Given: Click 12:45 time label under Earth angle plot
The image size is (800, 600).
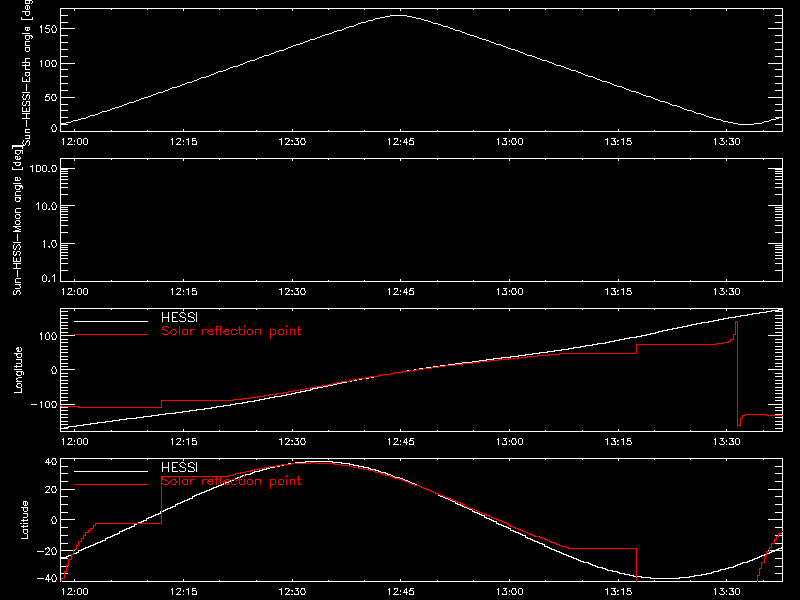Looking at the screenshot, I should tap(401, 142).
